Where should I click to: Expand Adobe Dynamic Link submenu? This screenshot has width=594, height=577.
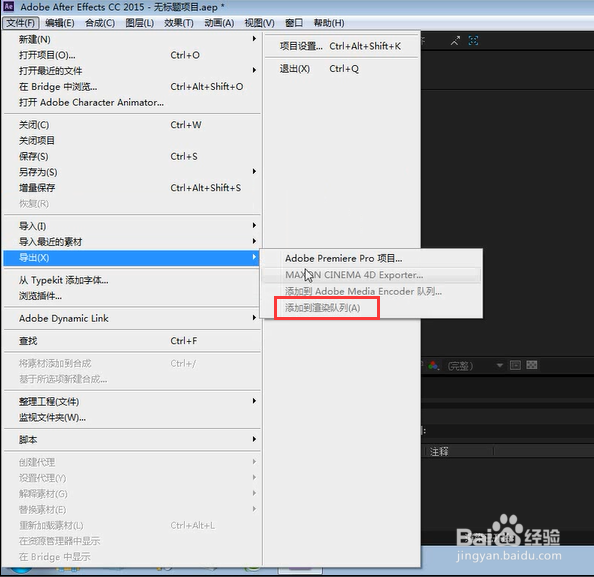[132, 318]
